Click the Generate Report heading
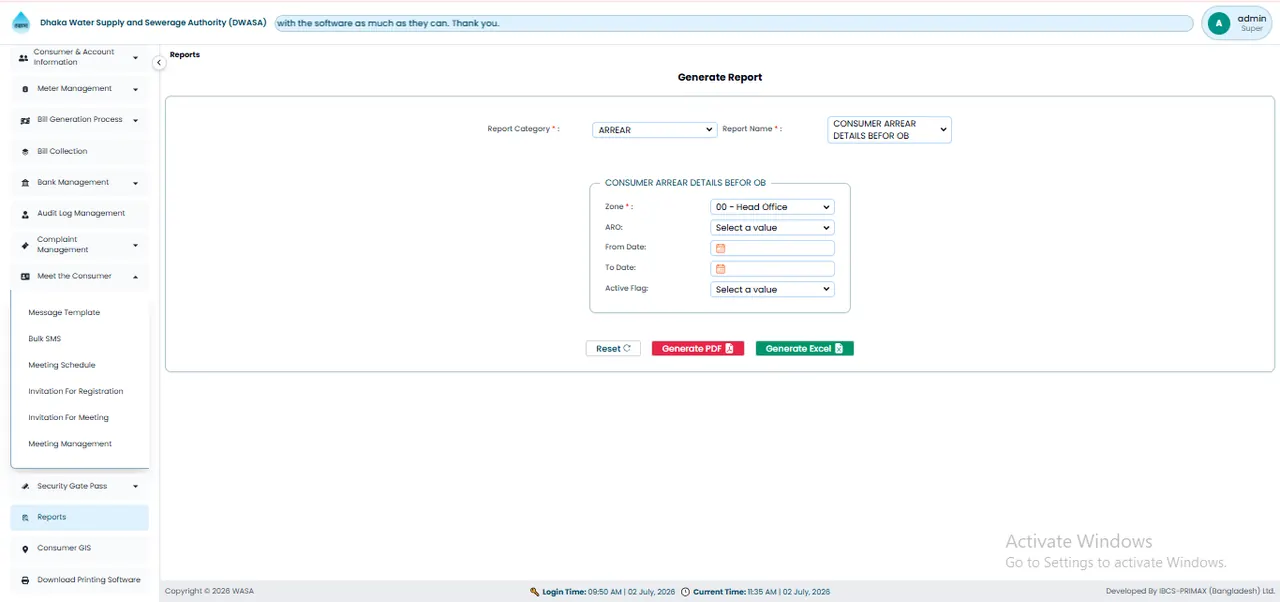Image resolution: width=1280 pixels, height=602 pixels. (720, 77)
